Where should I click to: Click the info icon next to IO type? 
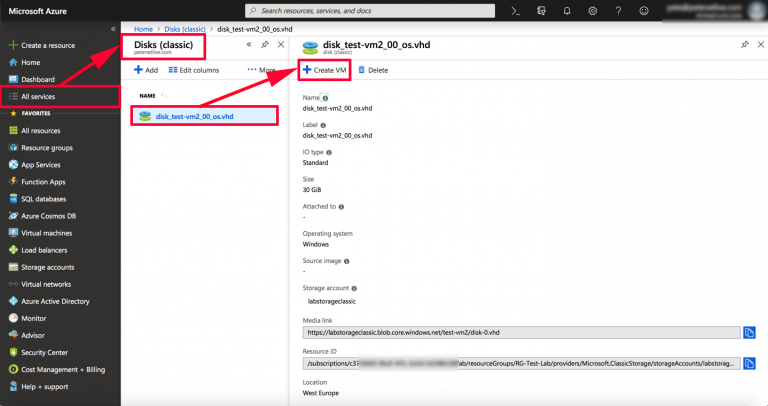[329, 152]
